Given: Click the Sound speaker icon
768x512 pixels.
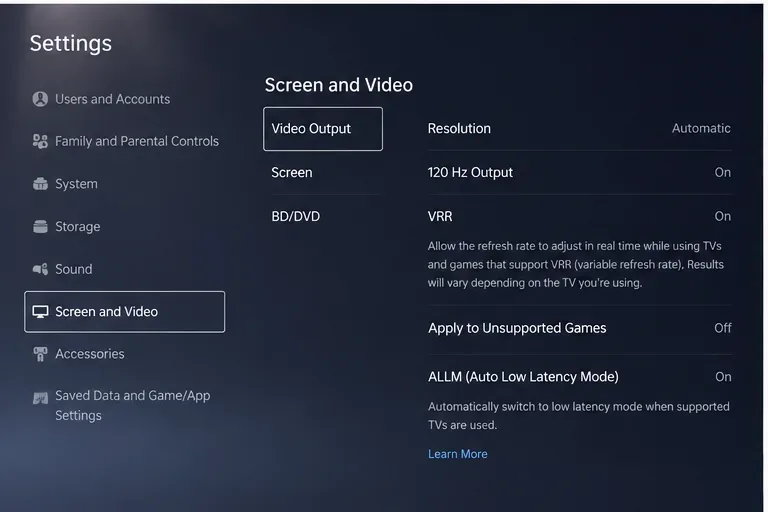Looking at the screenshot, I should tap(40, 269).
